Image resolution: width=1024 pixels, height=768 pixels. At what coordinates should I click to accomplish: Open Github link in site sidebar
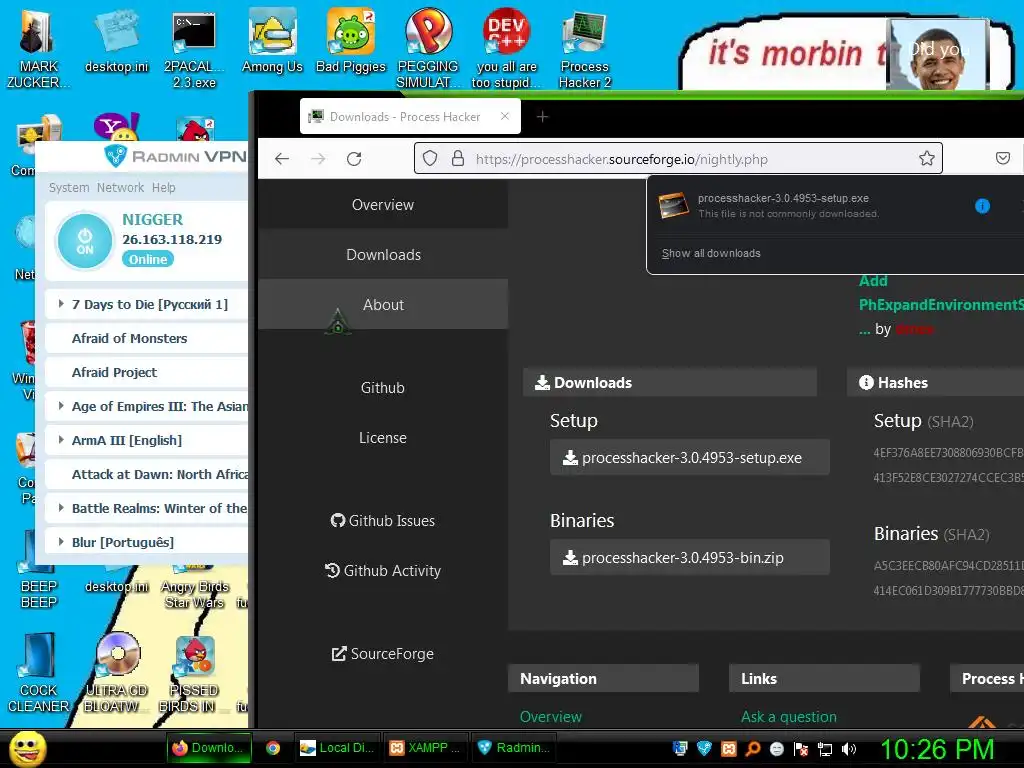pos(383,388)
